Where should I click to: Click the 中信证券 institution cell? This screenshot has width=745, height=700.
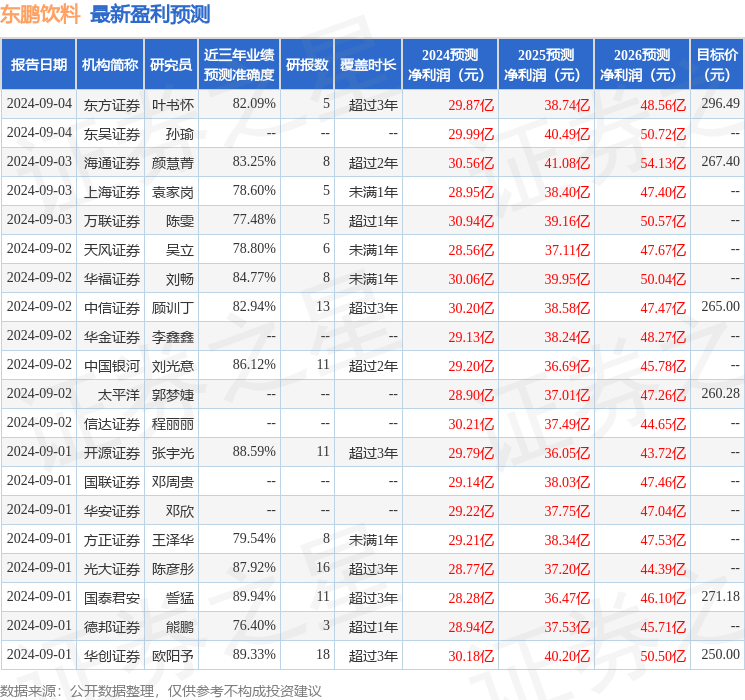click(112, 308)
